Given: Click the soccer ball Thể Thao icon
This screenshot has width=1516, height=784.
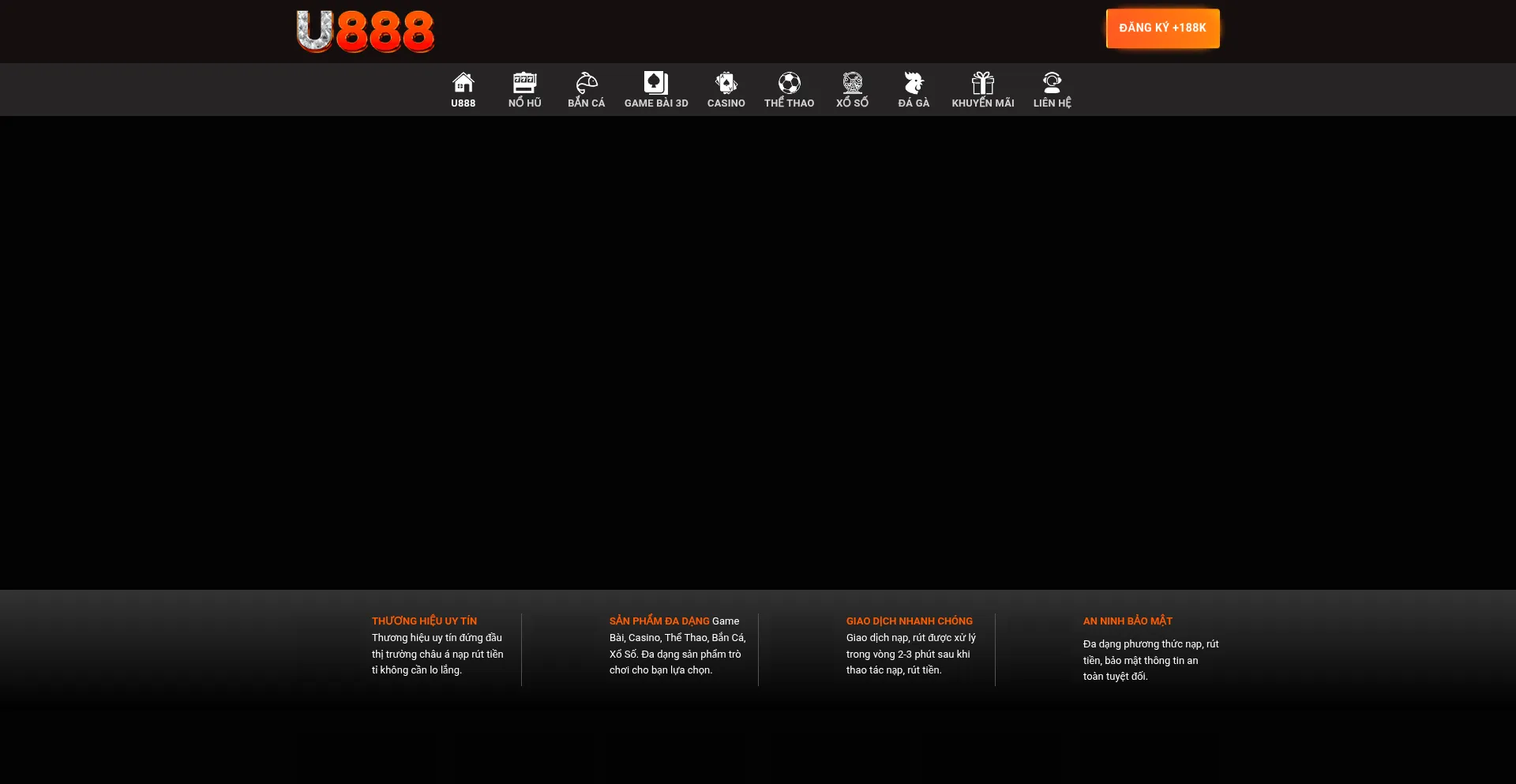Looking at the screenshot, I should tap(789, 82).
